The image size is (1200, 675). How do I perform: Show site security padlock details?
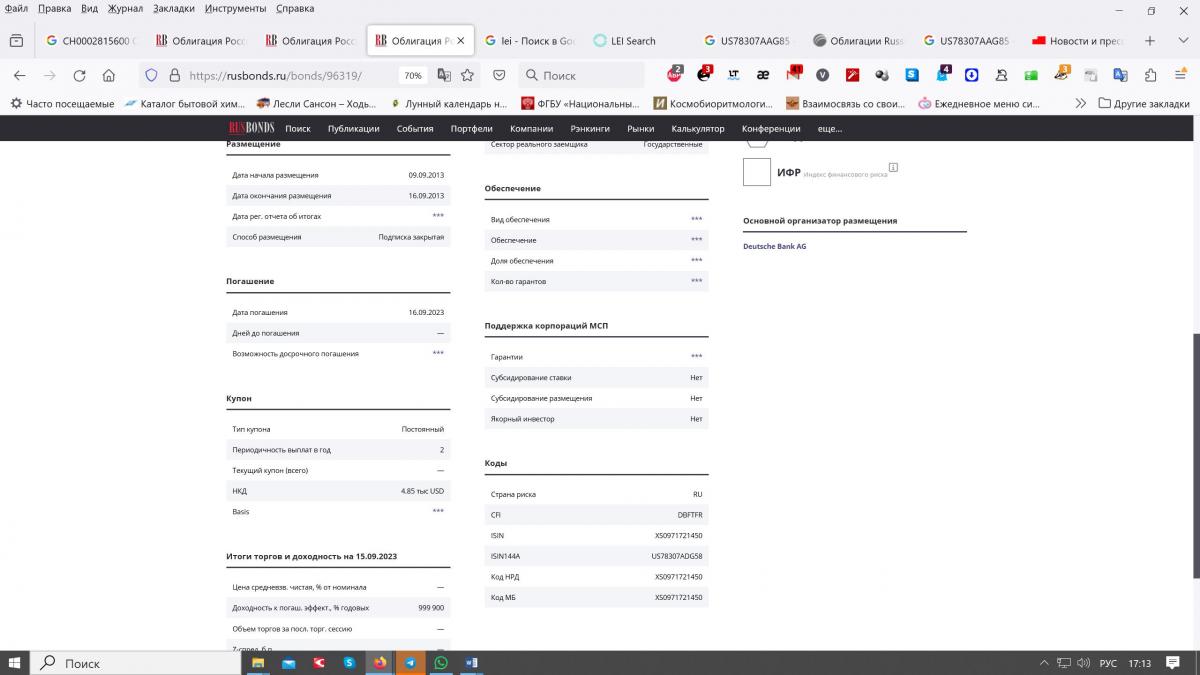click(174, 75)
